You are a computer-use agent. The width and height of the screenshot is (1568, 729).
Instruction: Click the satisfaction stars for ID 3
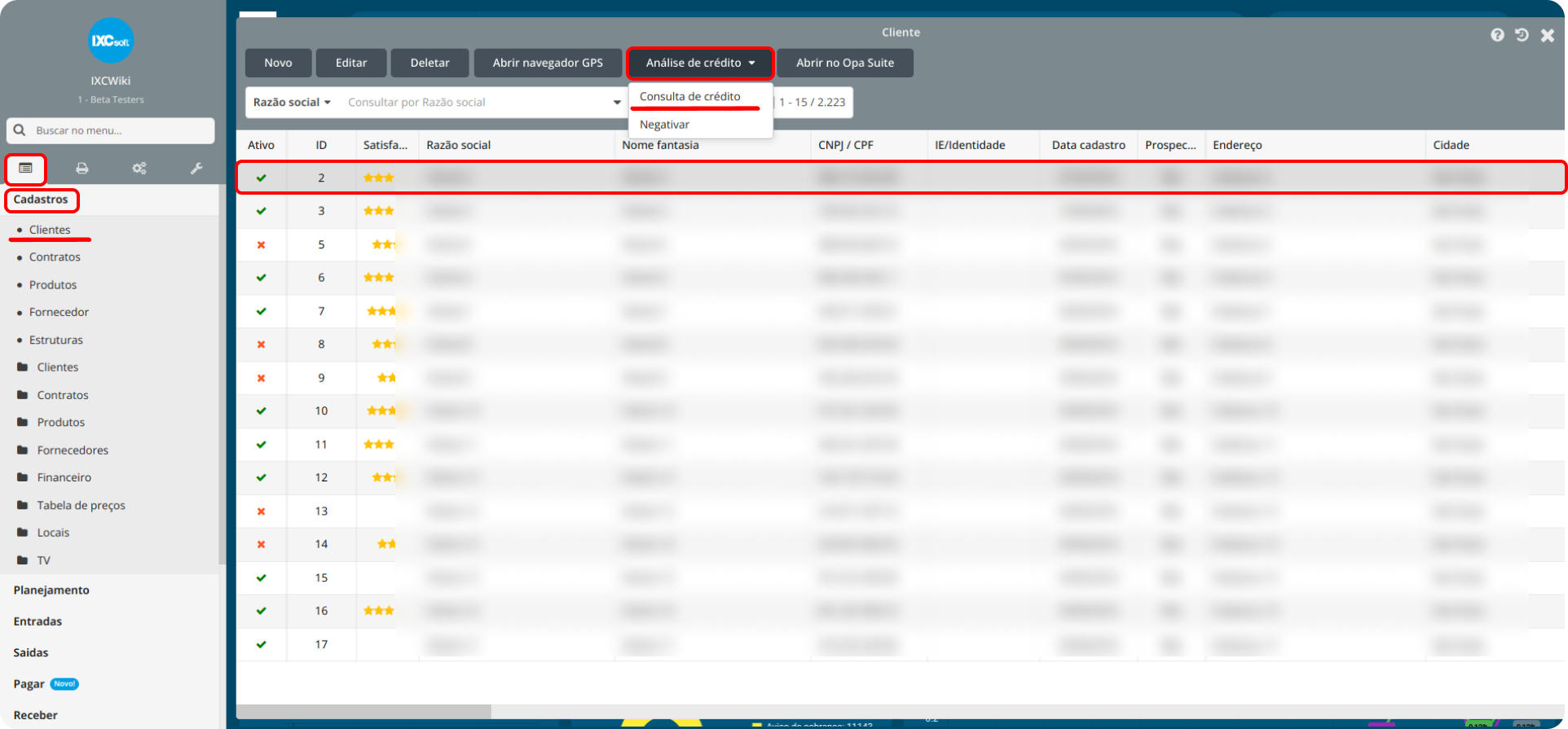click(x=379, y=211)
